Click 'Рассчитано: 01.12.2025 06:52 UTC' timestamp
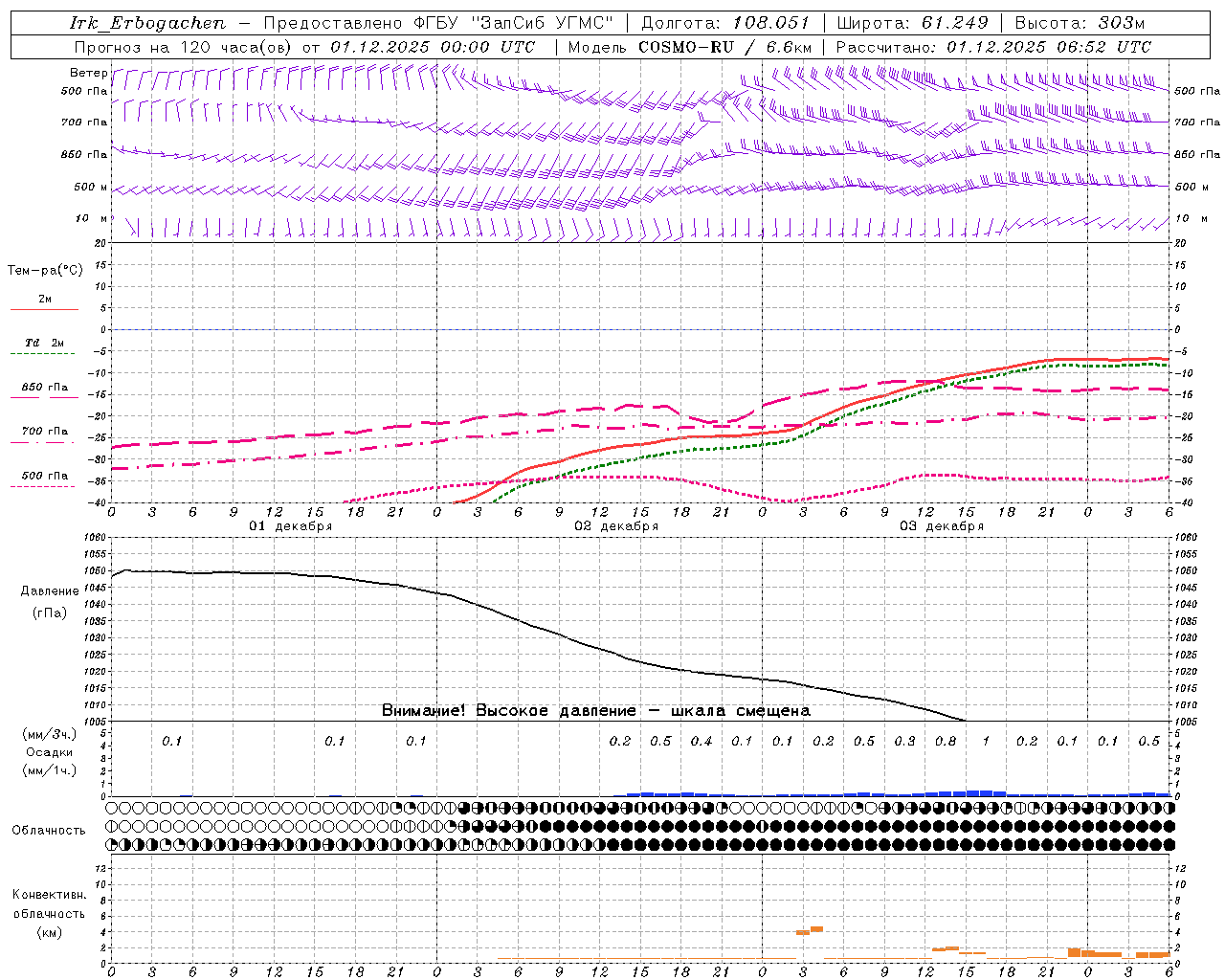This screenshot has height=980, width=1225. point(993,47)
